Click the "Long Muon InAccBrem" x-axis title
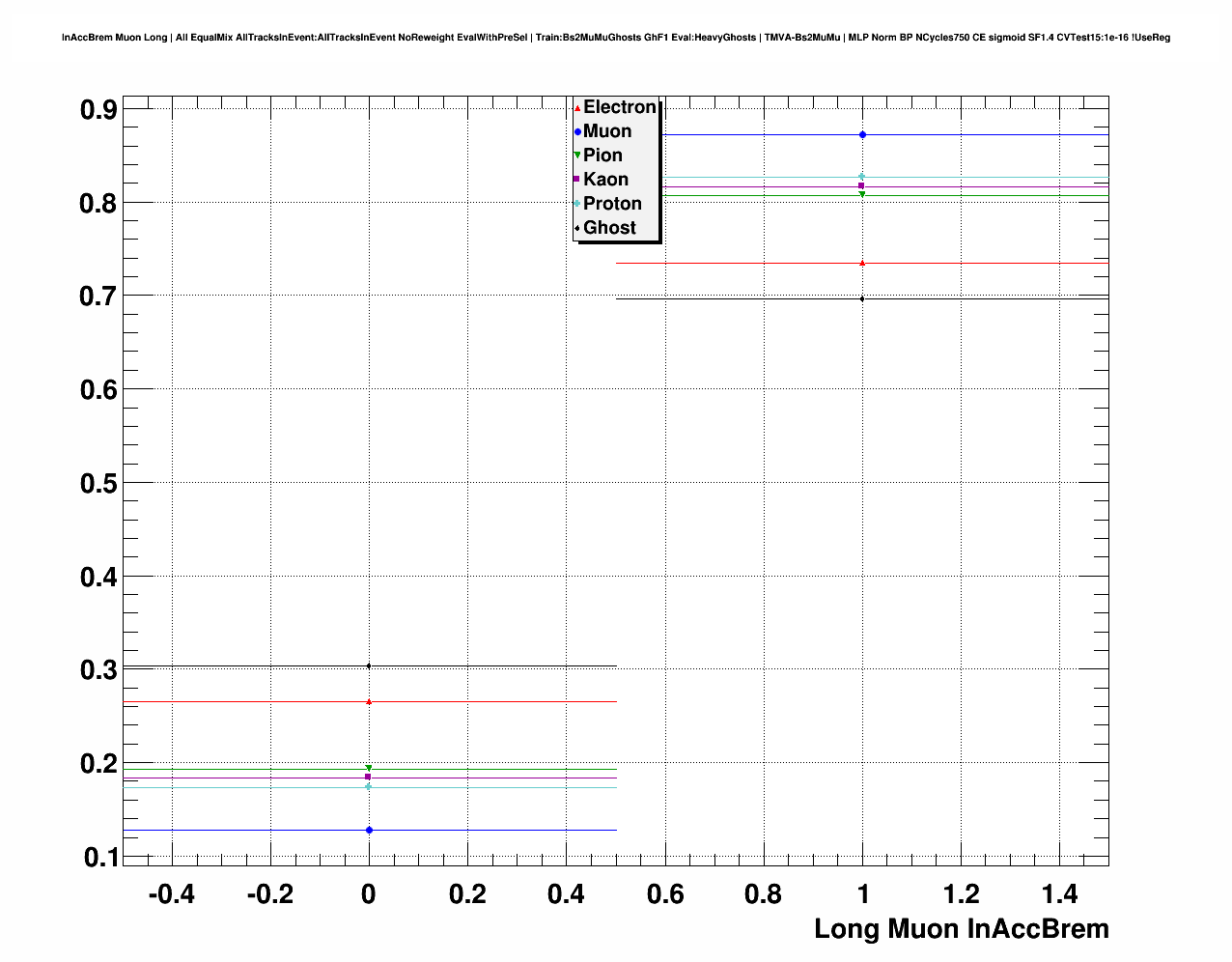 [961, 929]
